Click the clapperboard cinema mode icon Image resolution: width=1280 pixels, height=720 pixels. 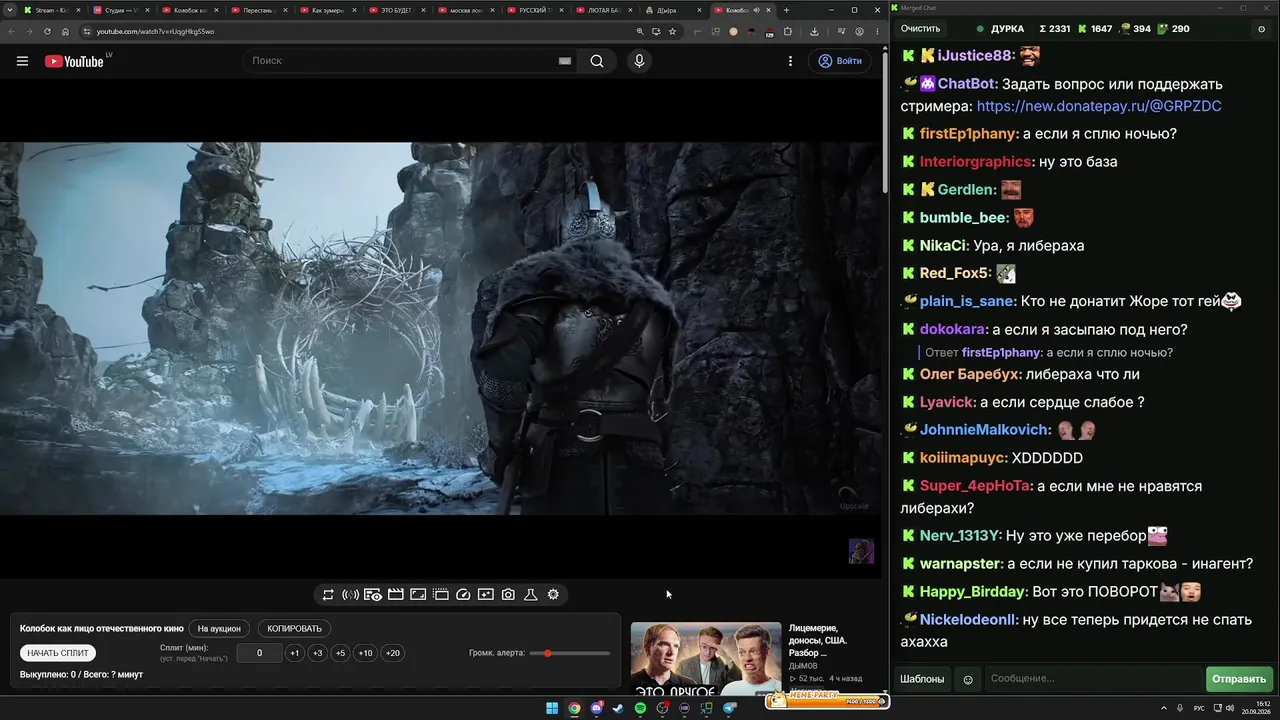pyautogui.click(x=396, y=594)
